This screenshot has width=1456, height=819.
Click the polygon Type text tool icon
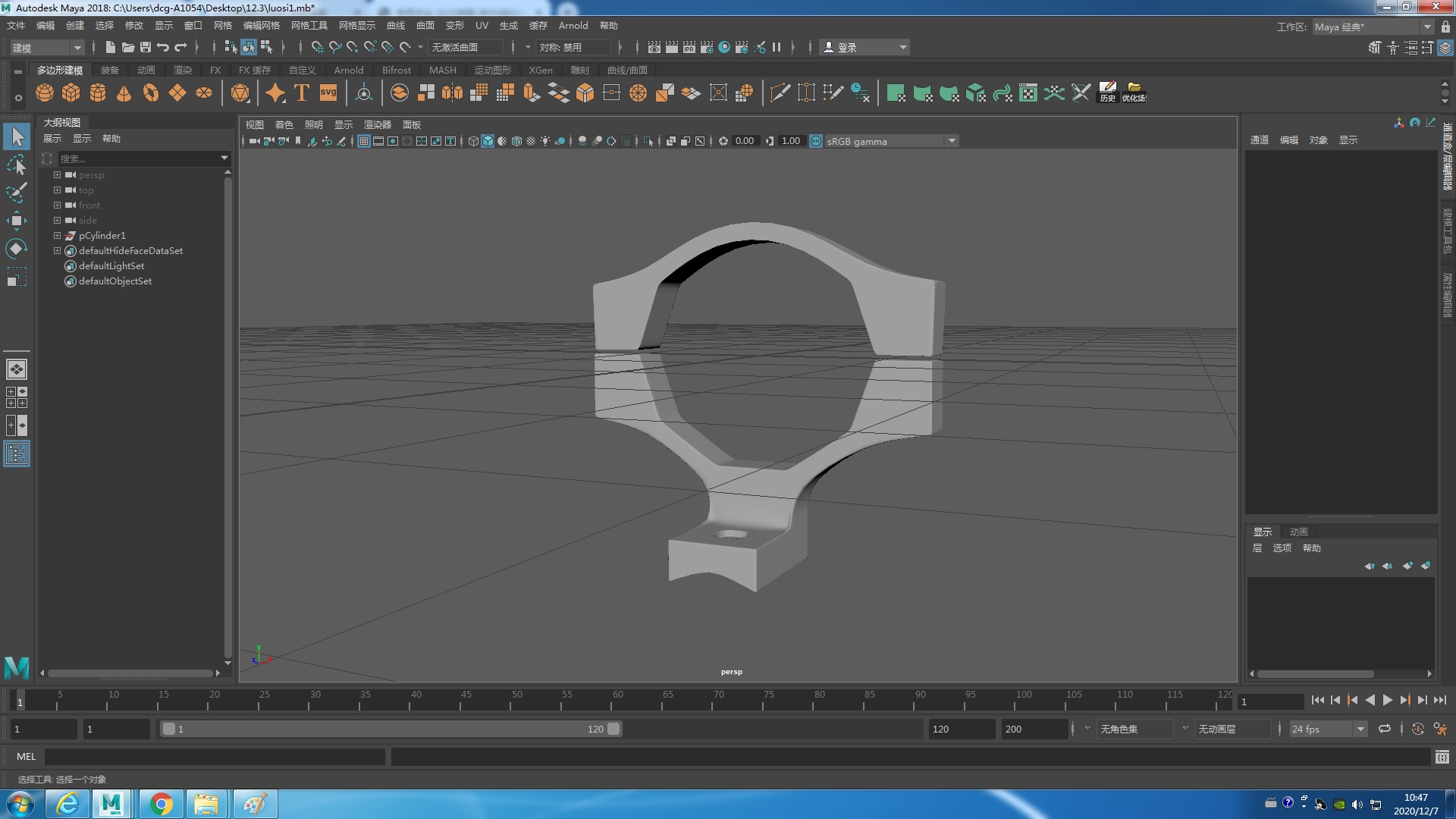[302, 93]
